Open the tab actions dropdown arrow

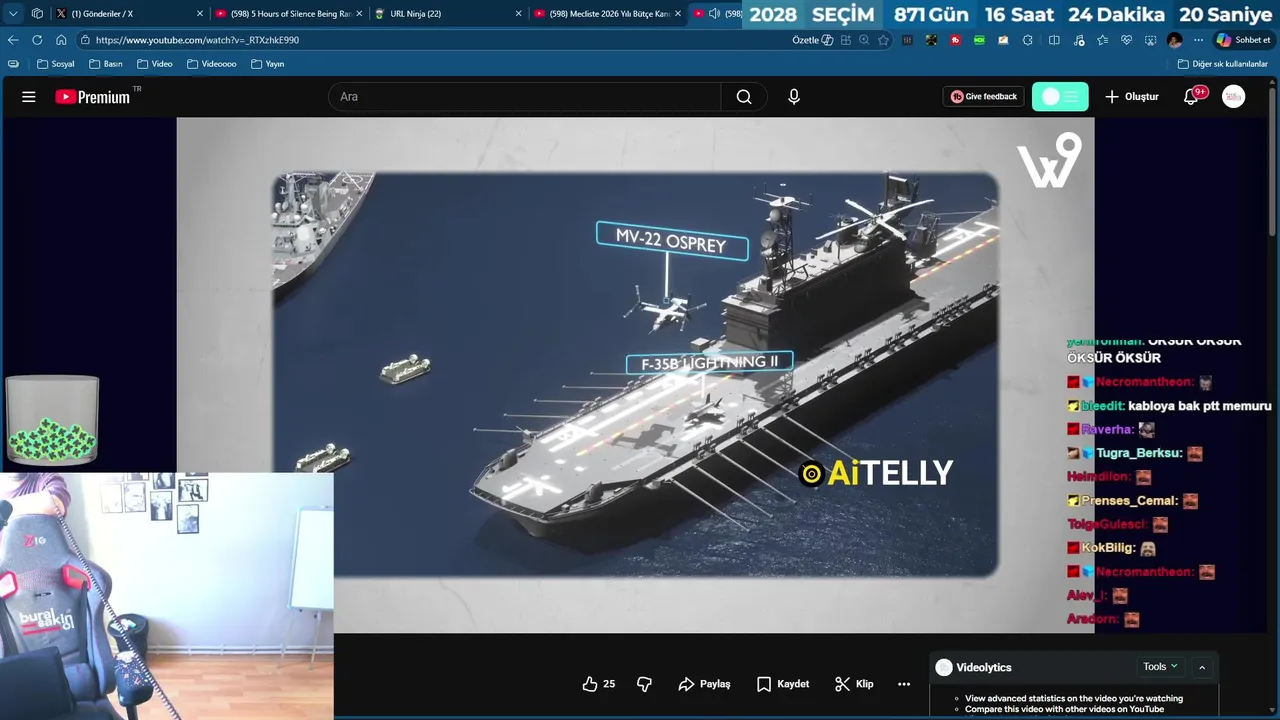(13, 14)
